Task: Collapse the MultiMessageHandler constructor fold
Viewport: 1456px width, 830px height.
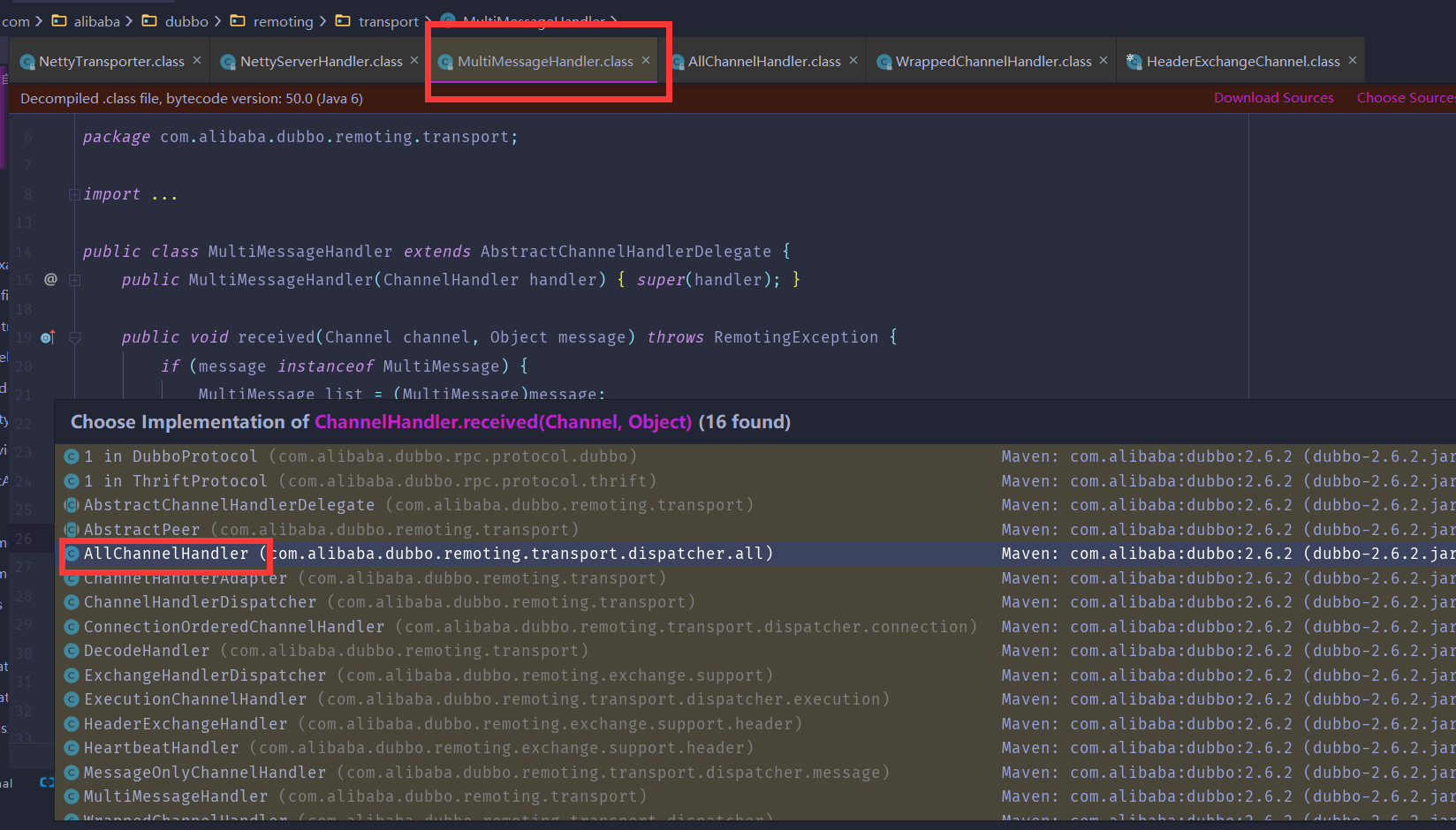Action: [74, 280]
